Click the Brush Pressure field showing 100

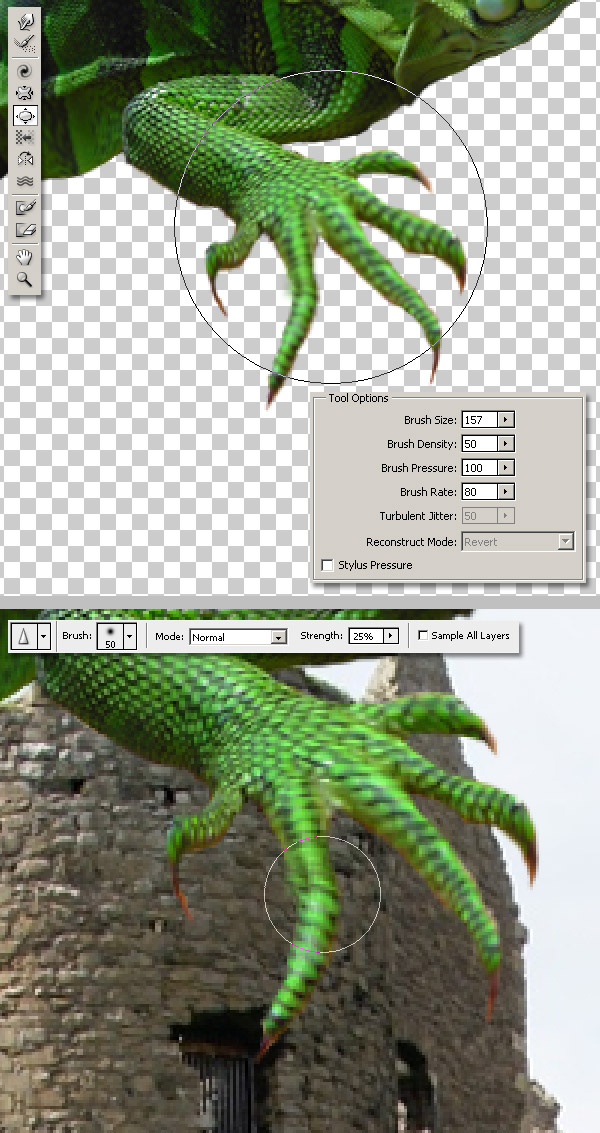[x=480, y=468]
